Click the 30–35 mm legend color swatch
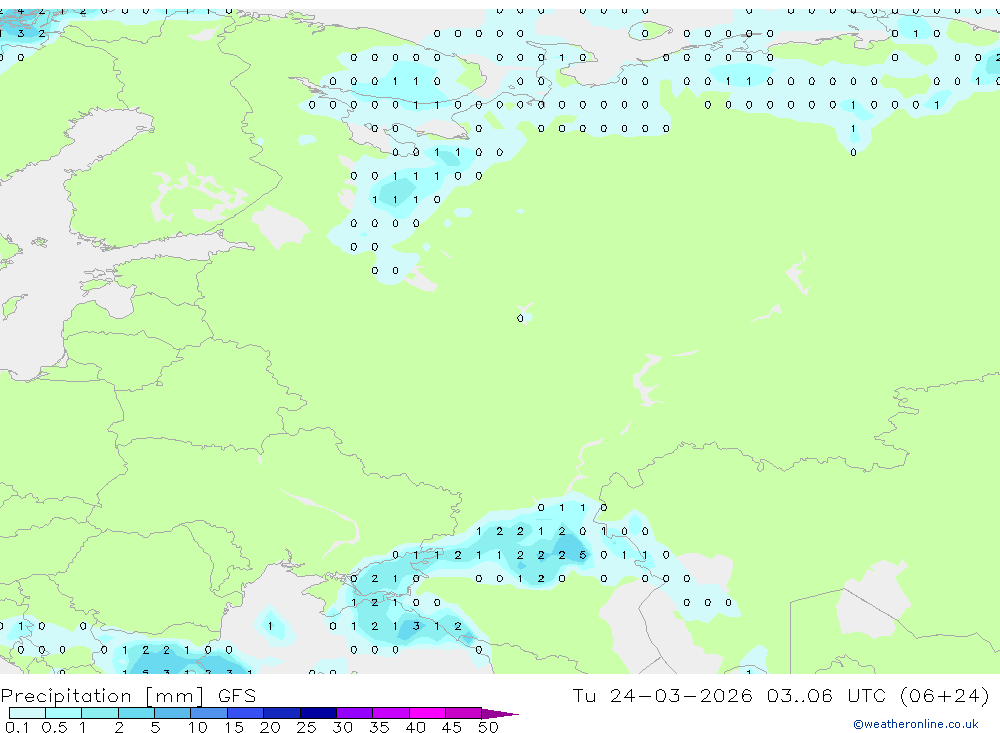1000x733 pixels. 355,713
